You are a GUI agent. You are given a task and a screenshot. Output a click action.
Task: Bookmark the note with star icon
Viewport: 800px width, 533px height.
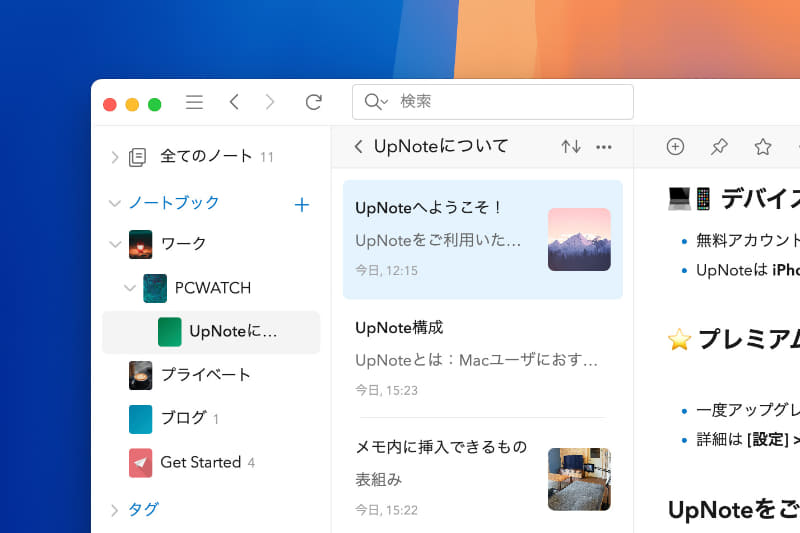763,147
